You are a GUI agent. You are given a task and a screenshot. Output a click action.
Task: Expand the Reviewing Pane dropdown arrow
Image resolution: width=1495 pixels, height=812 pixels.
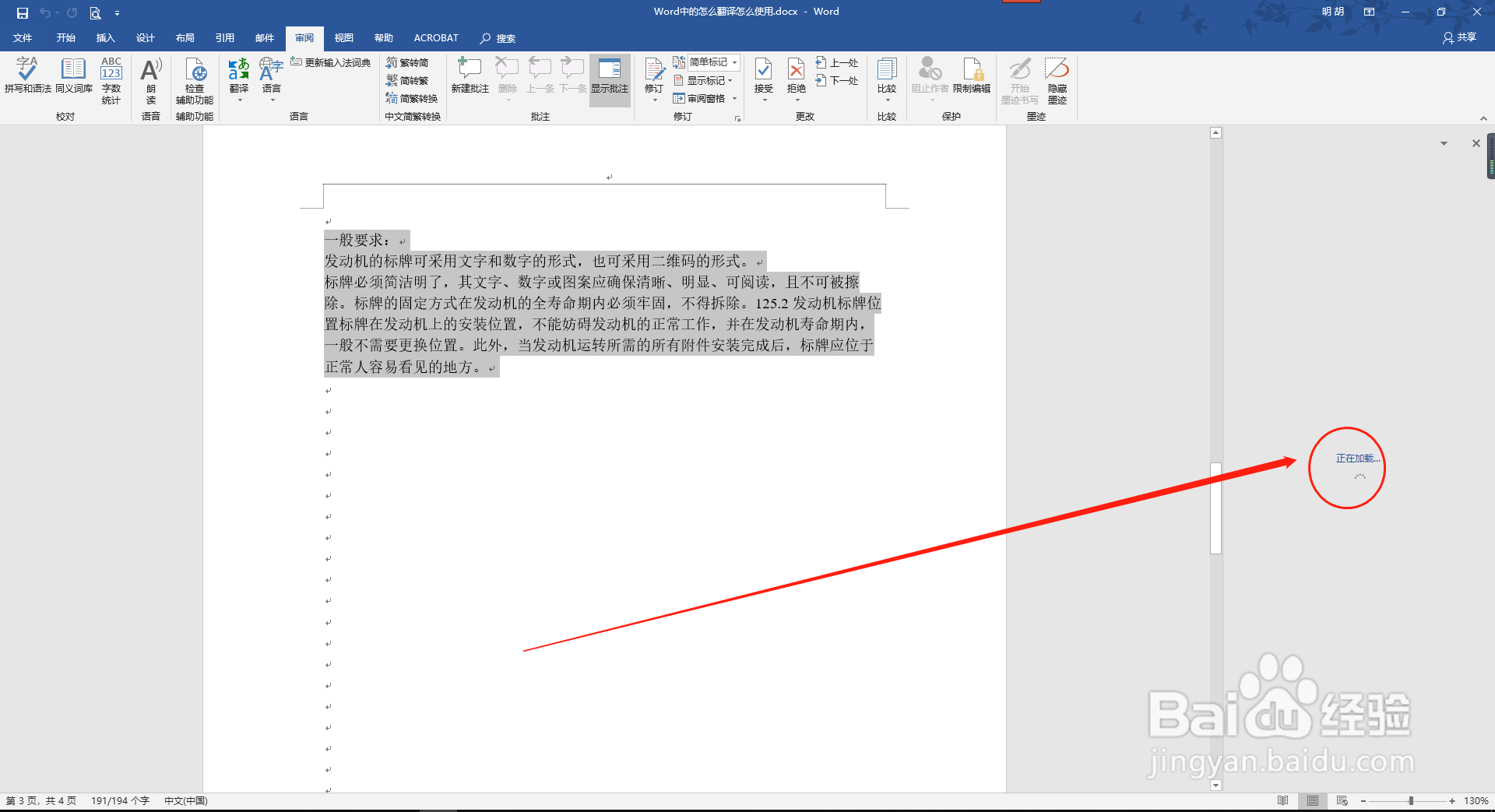click(734, 98)
